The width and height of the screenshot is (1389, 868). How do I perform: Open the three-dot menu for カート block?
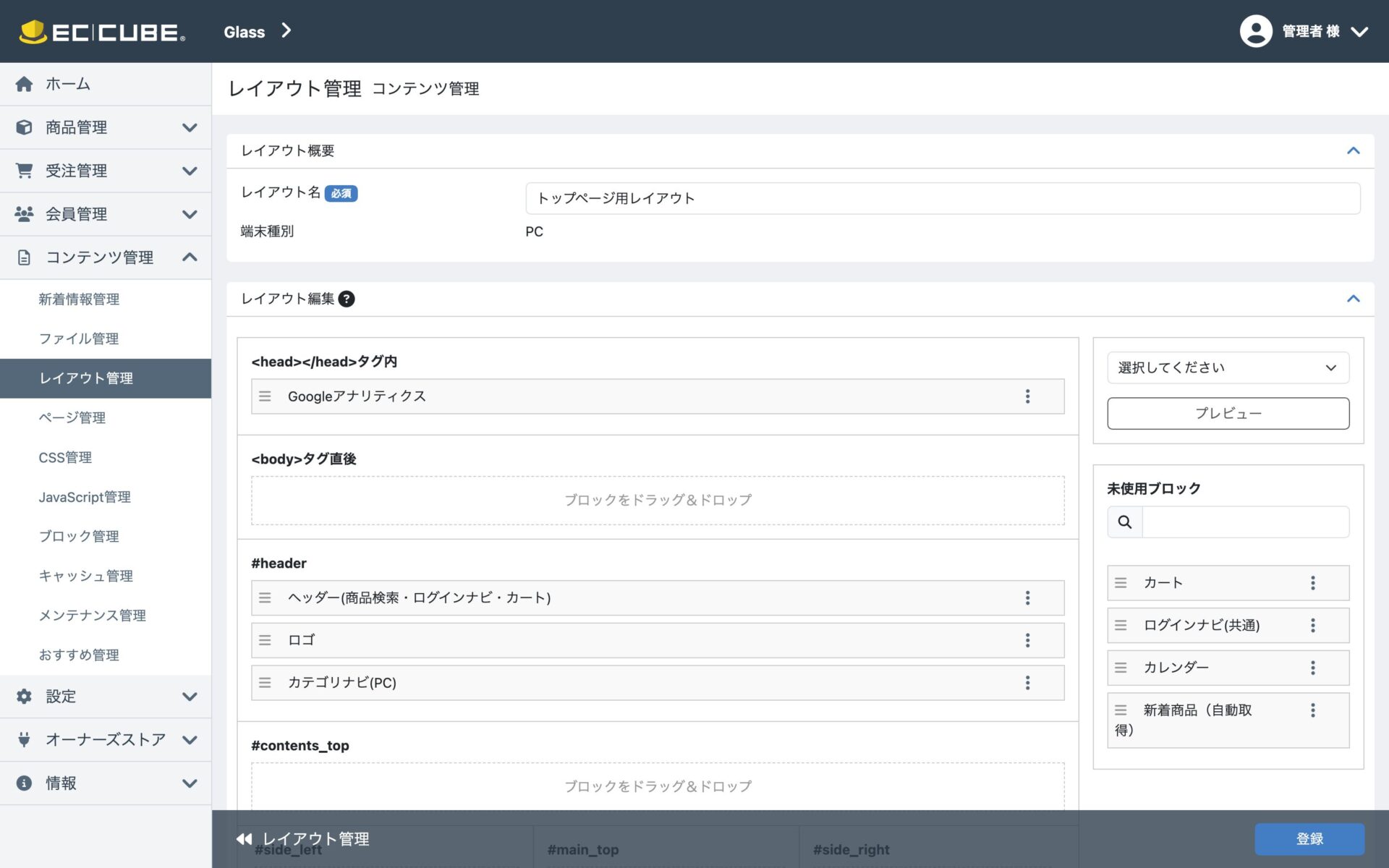[x=1313, y=583]
